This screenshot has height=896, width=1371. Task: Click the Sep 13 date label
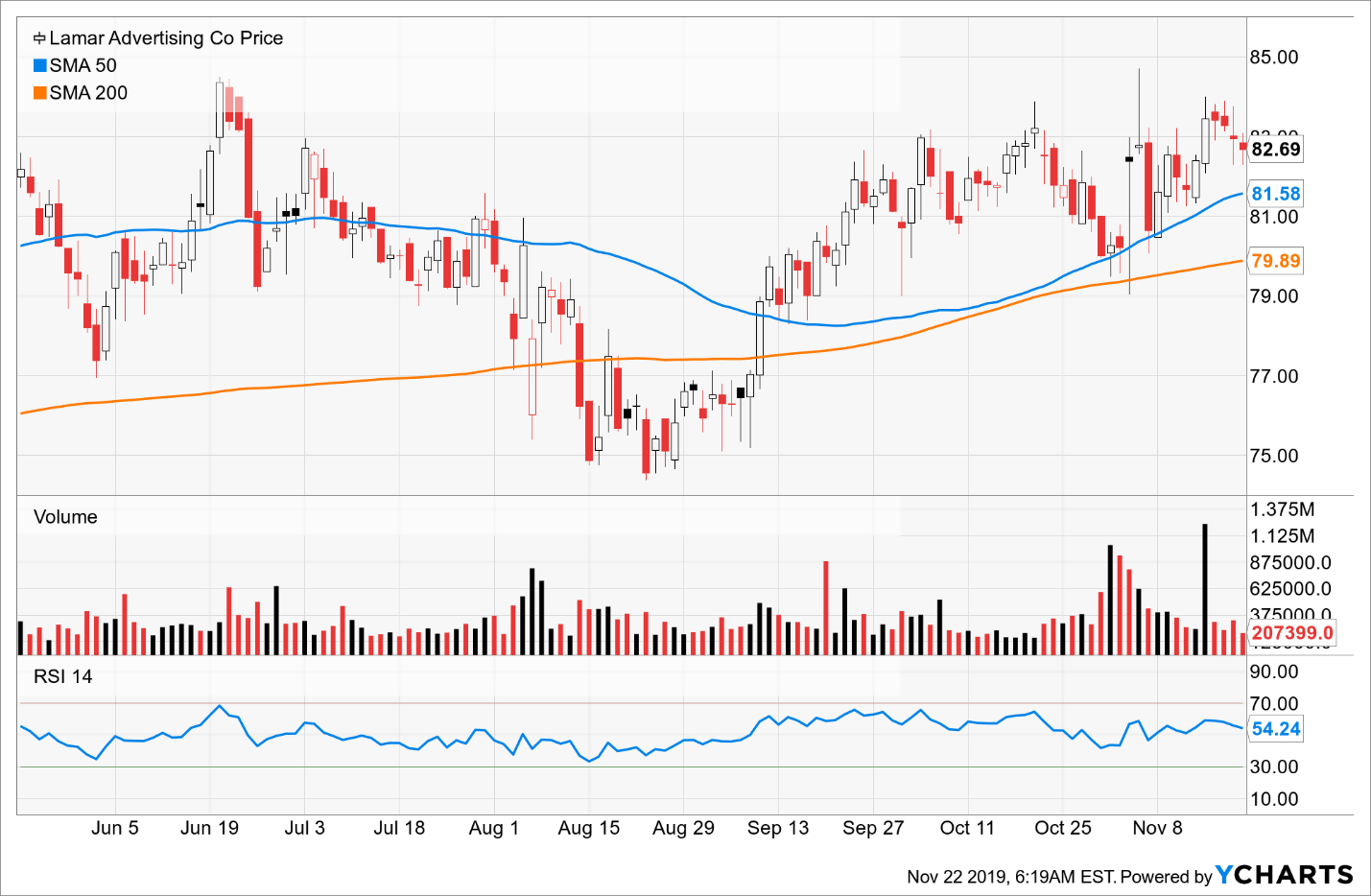pyautogui.click(x=778, y=828)
